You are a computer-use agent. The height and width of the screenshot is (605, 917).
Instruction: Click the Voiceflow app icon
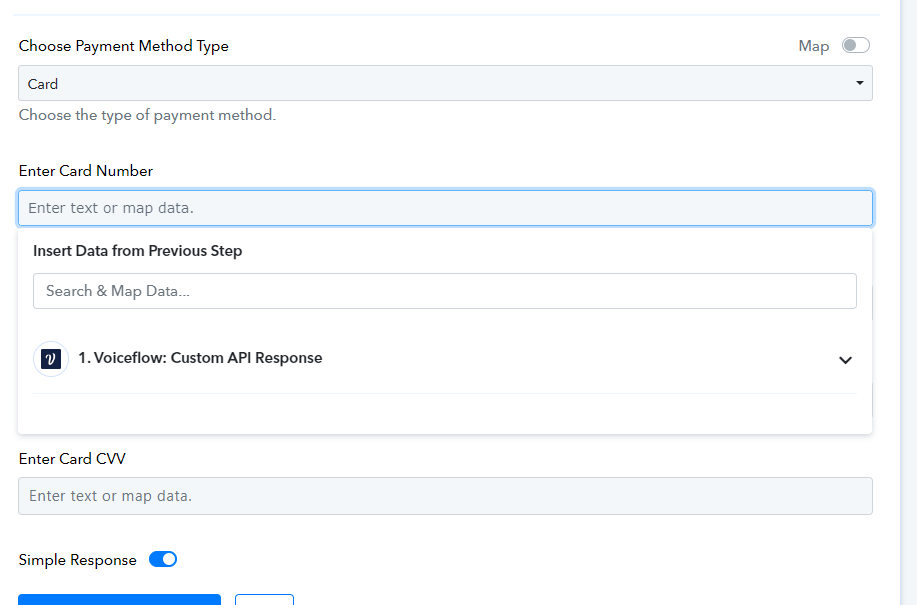(51, 359)
